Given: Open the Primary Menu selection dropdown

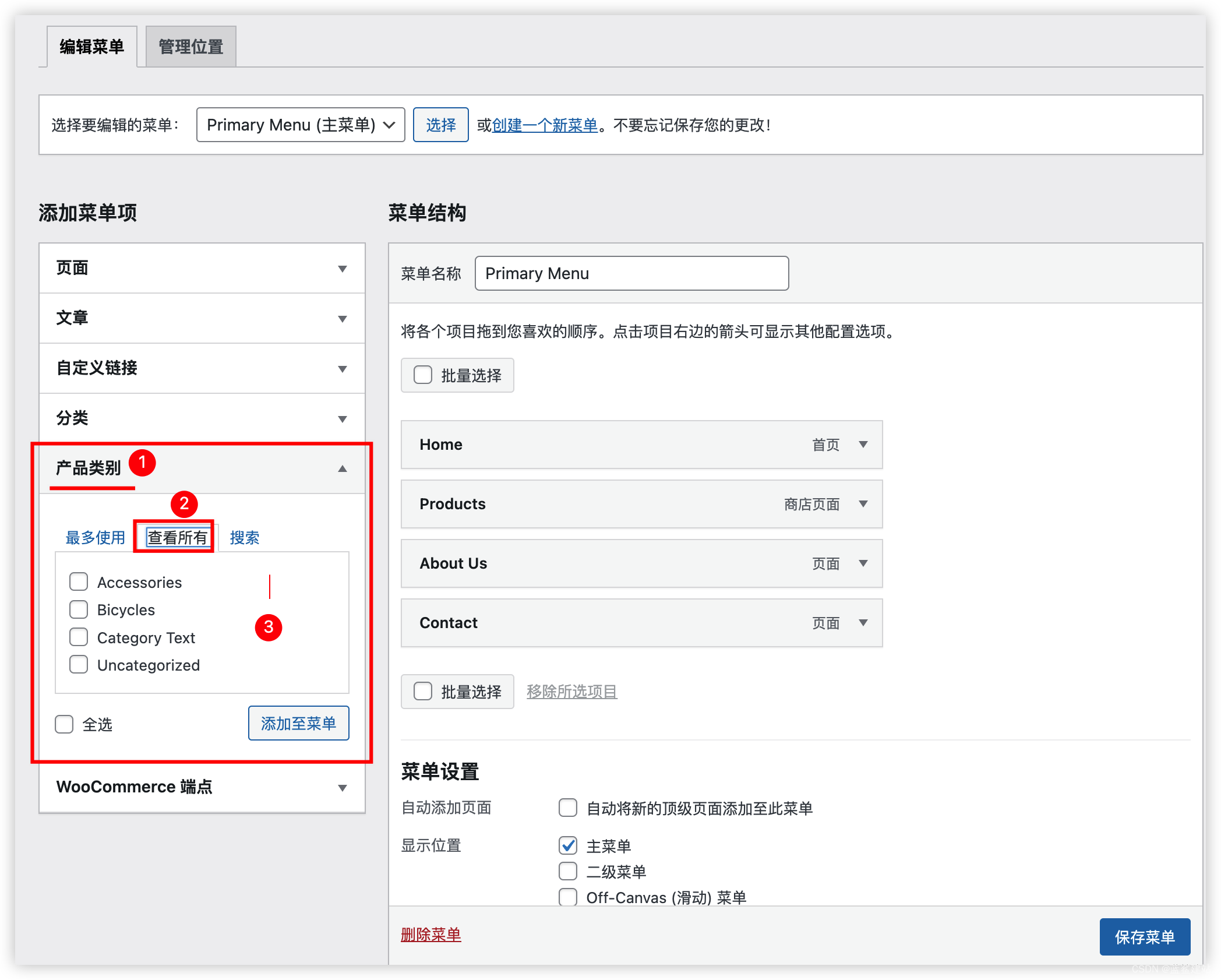Looking at the screenshot, I should point(301,125).
